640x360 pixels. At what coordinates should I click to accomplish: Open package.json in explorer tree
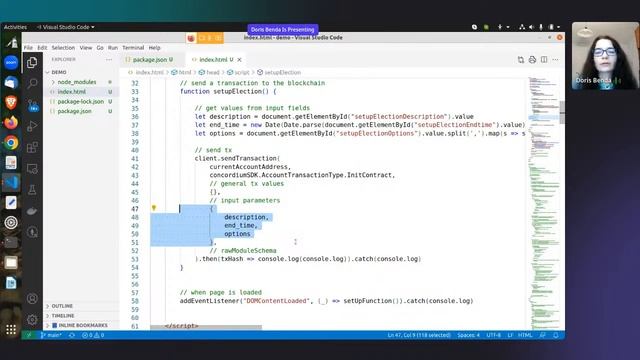point(74,111)
